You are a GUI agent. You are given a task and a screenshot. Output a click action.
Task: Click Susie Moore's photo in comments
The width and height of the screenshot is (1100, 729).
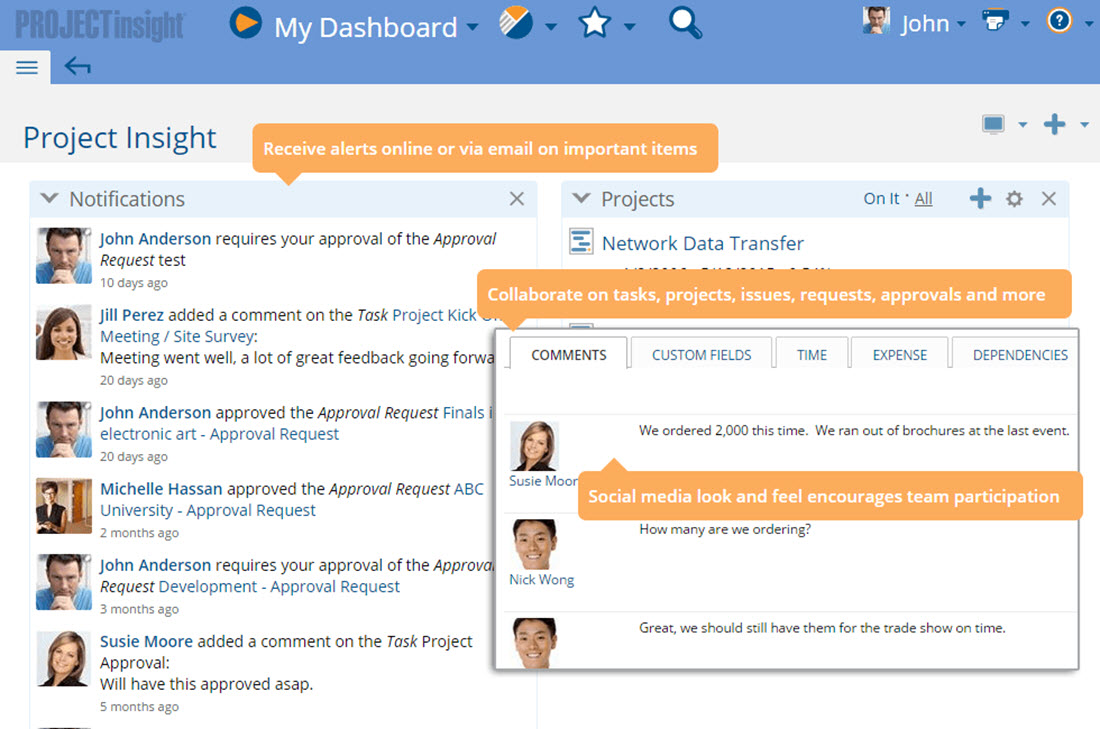click(534, 446)
